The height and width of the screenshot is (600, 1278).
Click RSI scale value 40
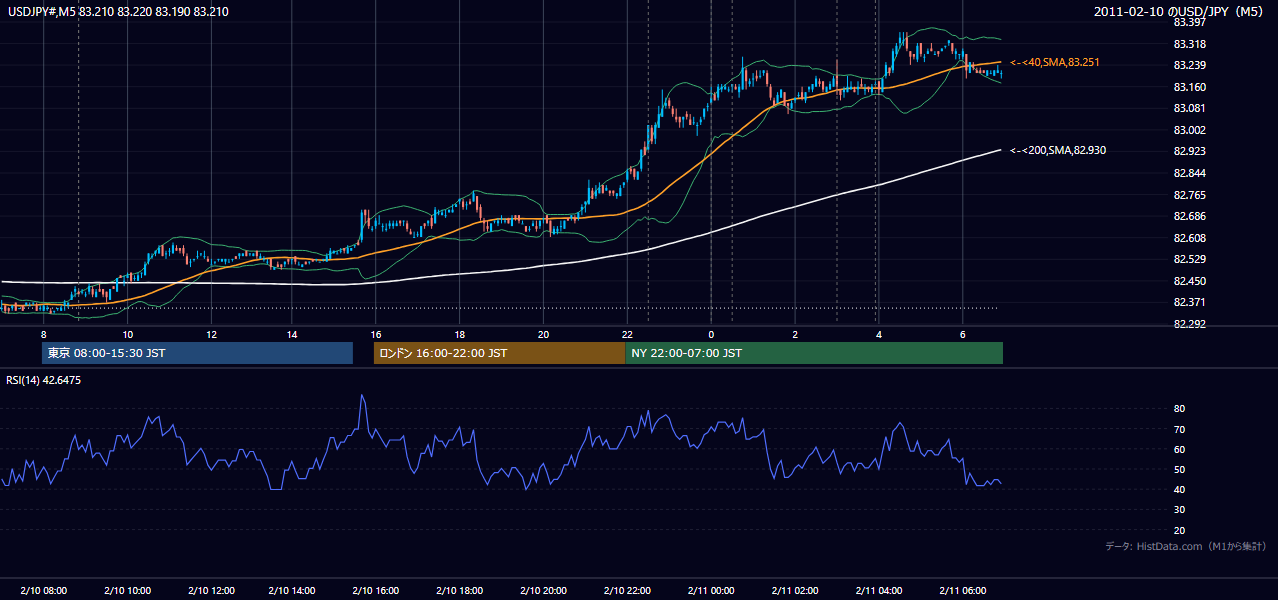pyautogui.click(x=1180, y=489)
